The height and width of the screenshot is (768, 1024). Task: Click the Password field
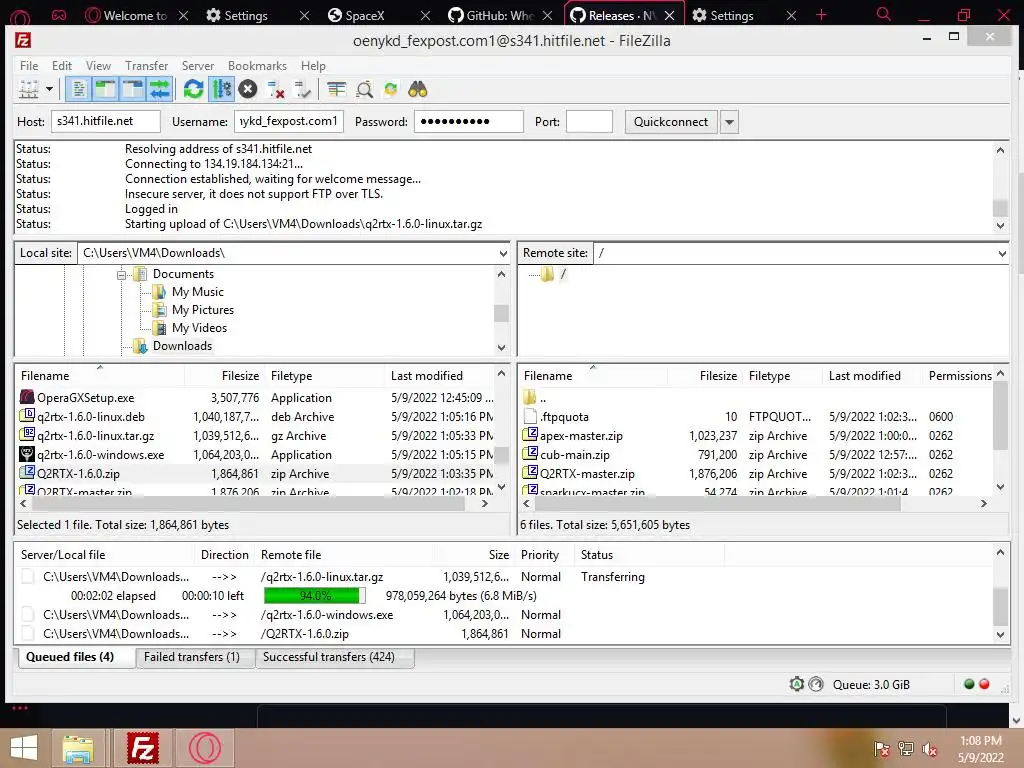(x=469, y=121)
